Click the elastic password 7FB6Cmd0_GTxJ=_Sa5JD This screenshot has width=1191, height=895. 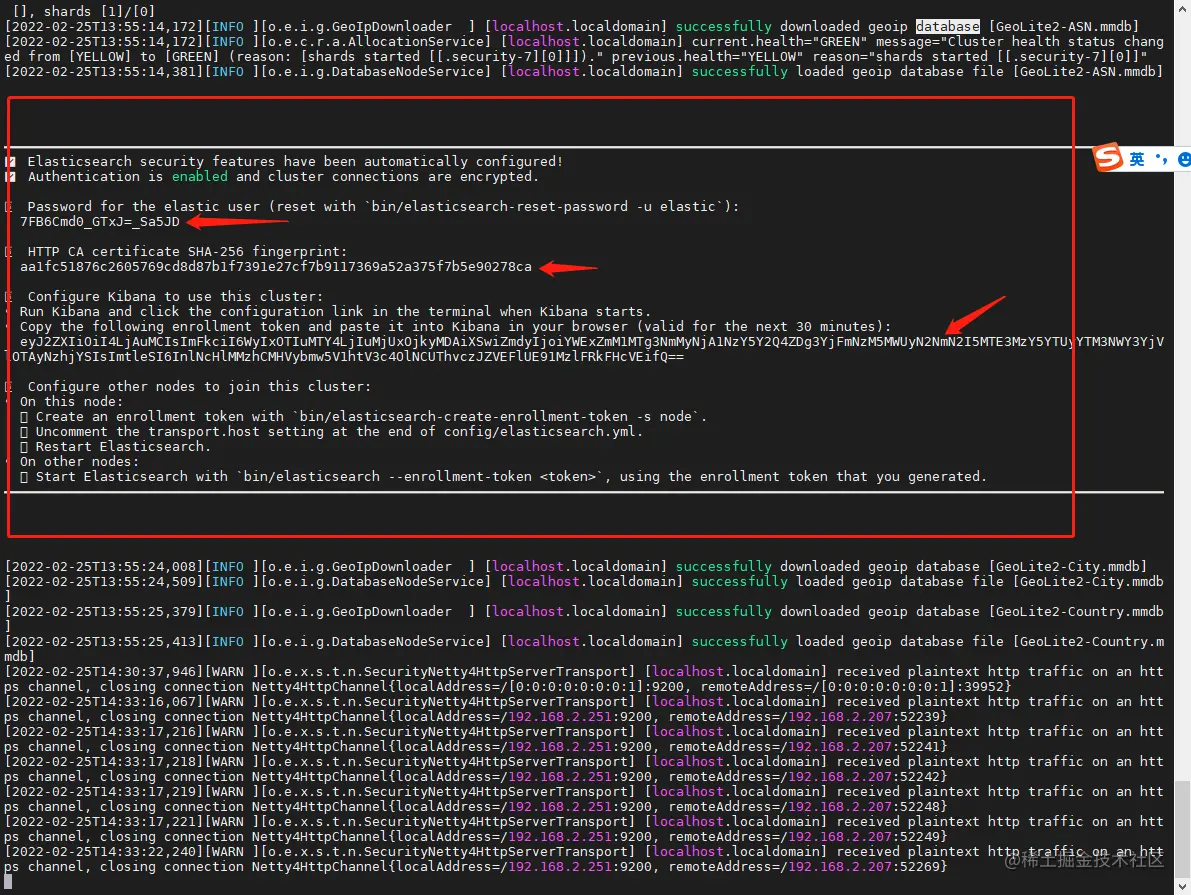100,222
